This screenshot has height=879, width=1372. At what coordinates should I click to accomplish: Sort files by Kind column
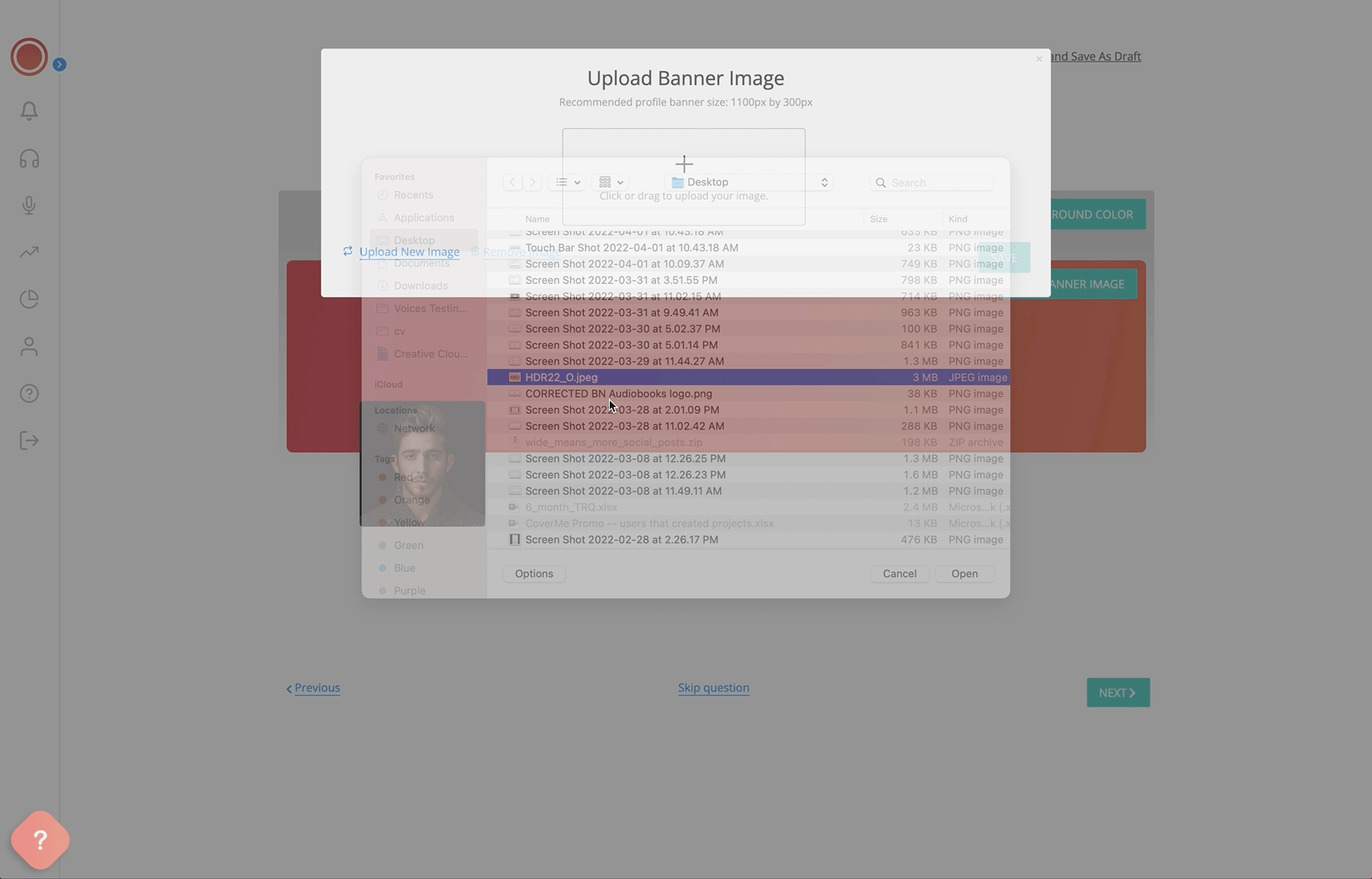[x=958, y=219]
